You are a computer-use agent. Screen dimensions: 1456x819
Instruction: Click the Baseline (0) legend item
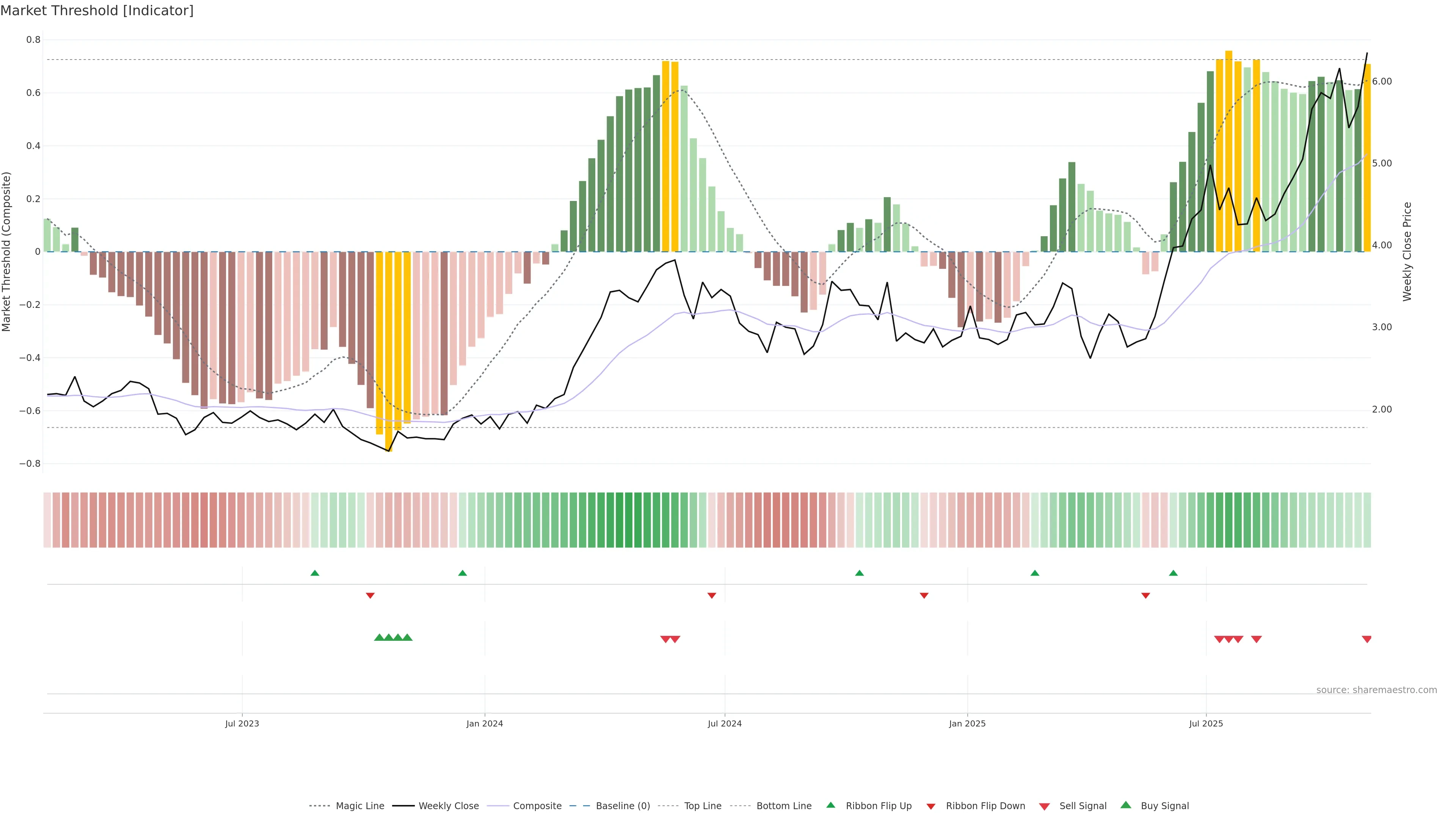tap(622, 805)
